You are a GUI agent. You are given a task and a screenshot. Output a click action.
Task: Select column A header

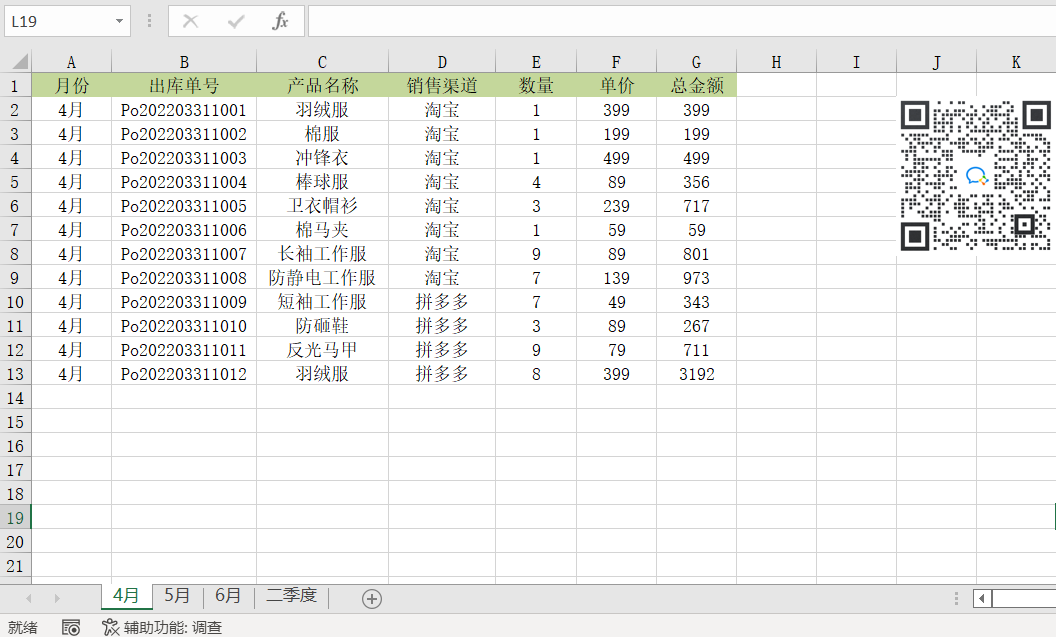71,62
